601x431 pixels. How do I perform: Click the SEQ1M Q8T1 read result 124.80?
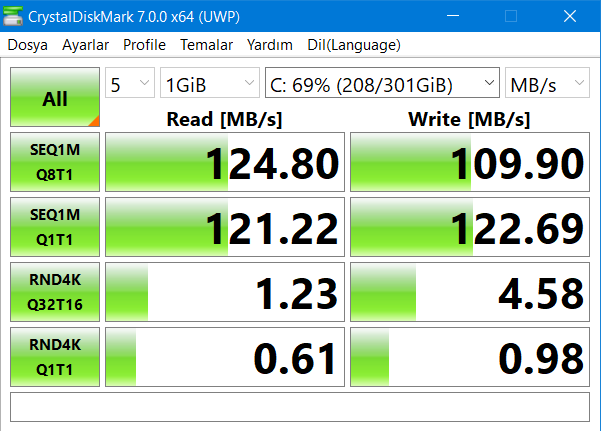(x=225, y=162)
